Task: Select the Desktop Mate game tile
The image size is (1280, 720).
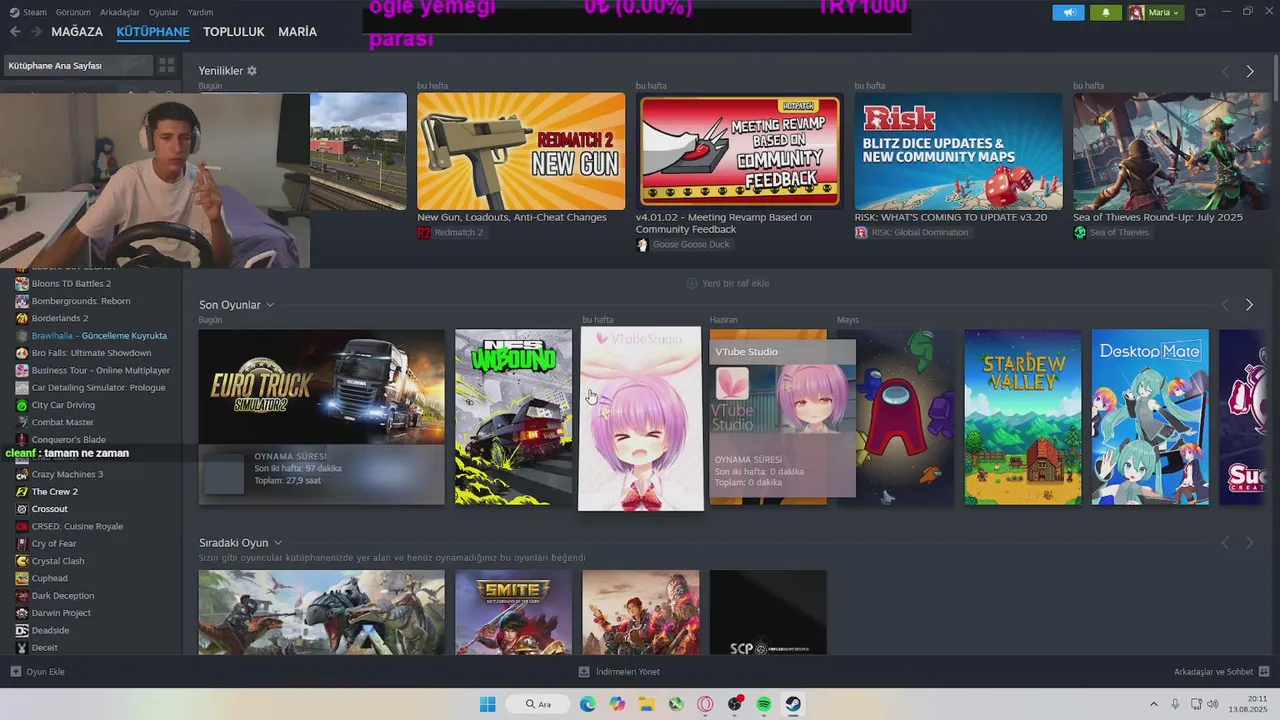Action: click(x=1150, y=417)
